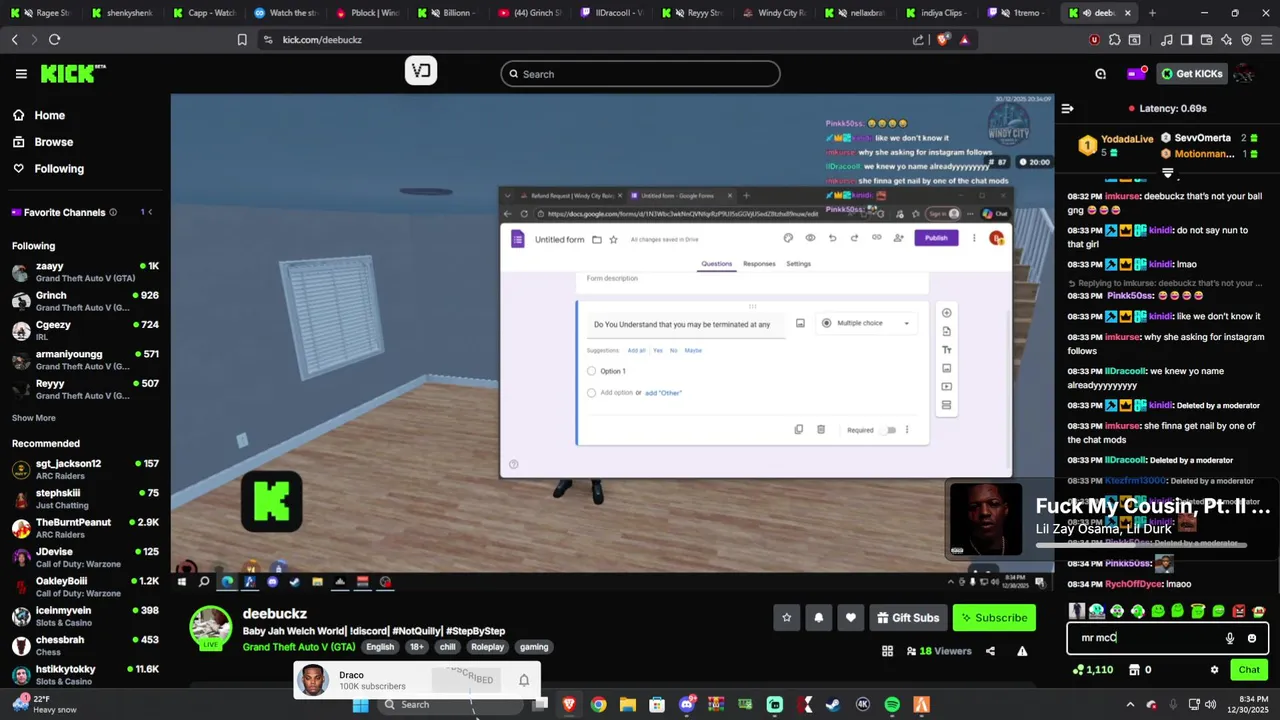
Task: Go to Home in the Kick sidebar
Action: coord(39,115)
